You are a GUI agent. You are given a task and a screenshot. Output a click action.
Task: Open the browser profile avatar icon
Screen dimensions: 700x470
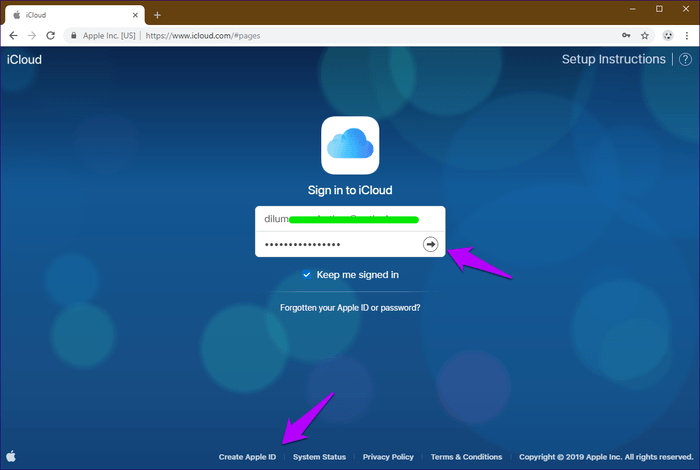(x=668, y=36)
